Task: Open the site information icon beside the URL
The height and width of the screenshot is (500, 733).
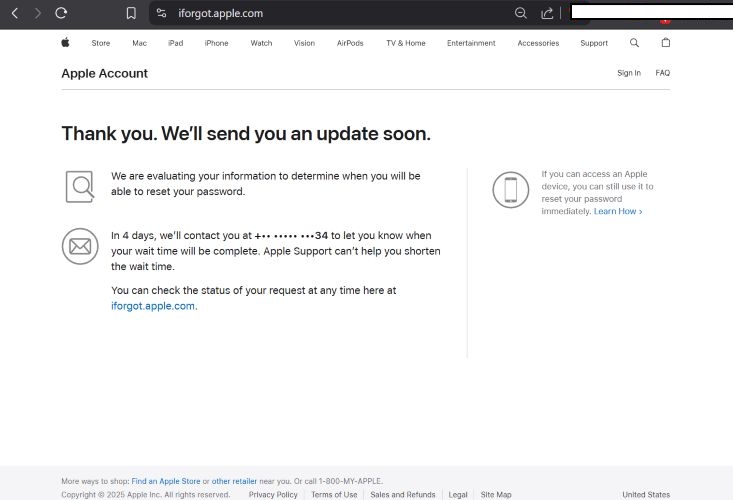Action: pyautogui.click(x=161, y=13)
